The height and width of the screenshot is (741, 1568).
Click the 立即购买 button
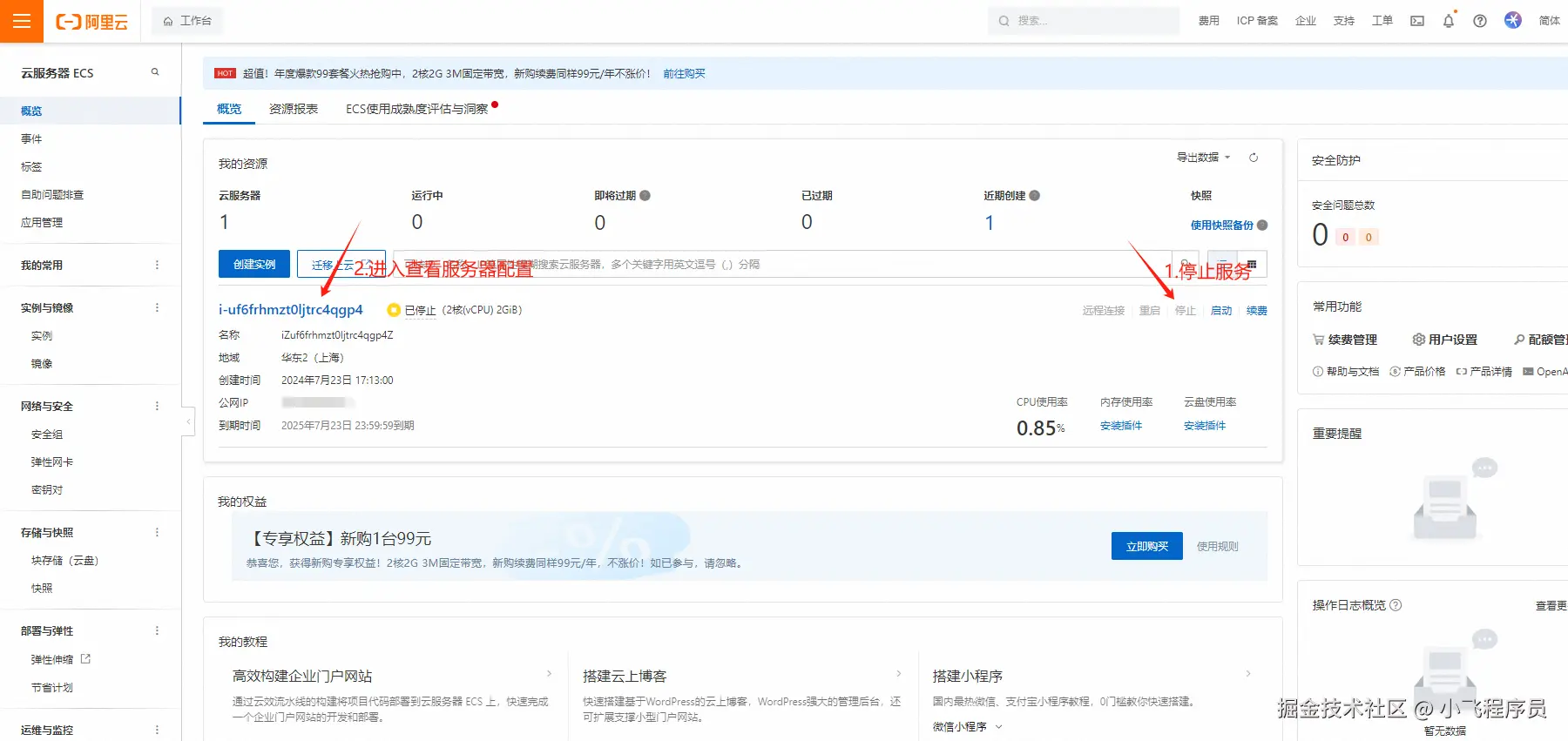(x=1147, y=546)
